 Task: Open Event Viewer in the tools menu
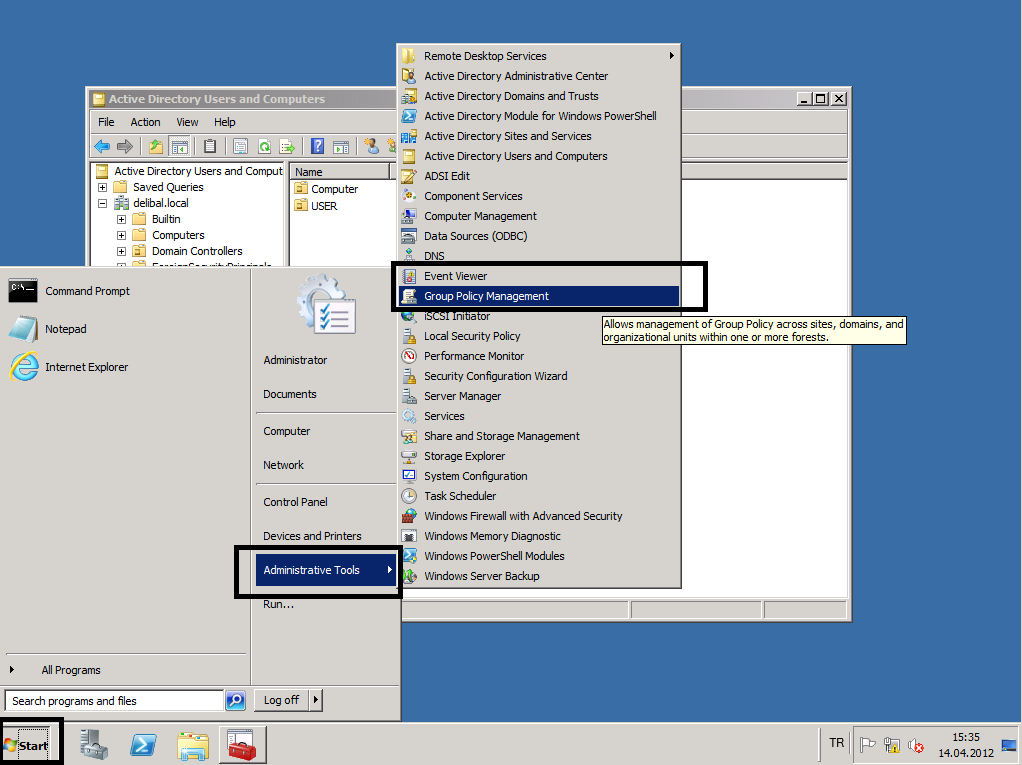pyautogui.click(x=455, y=276)
